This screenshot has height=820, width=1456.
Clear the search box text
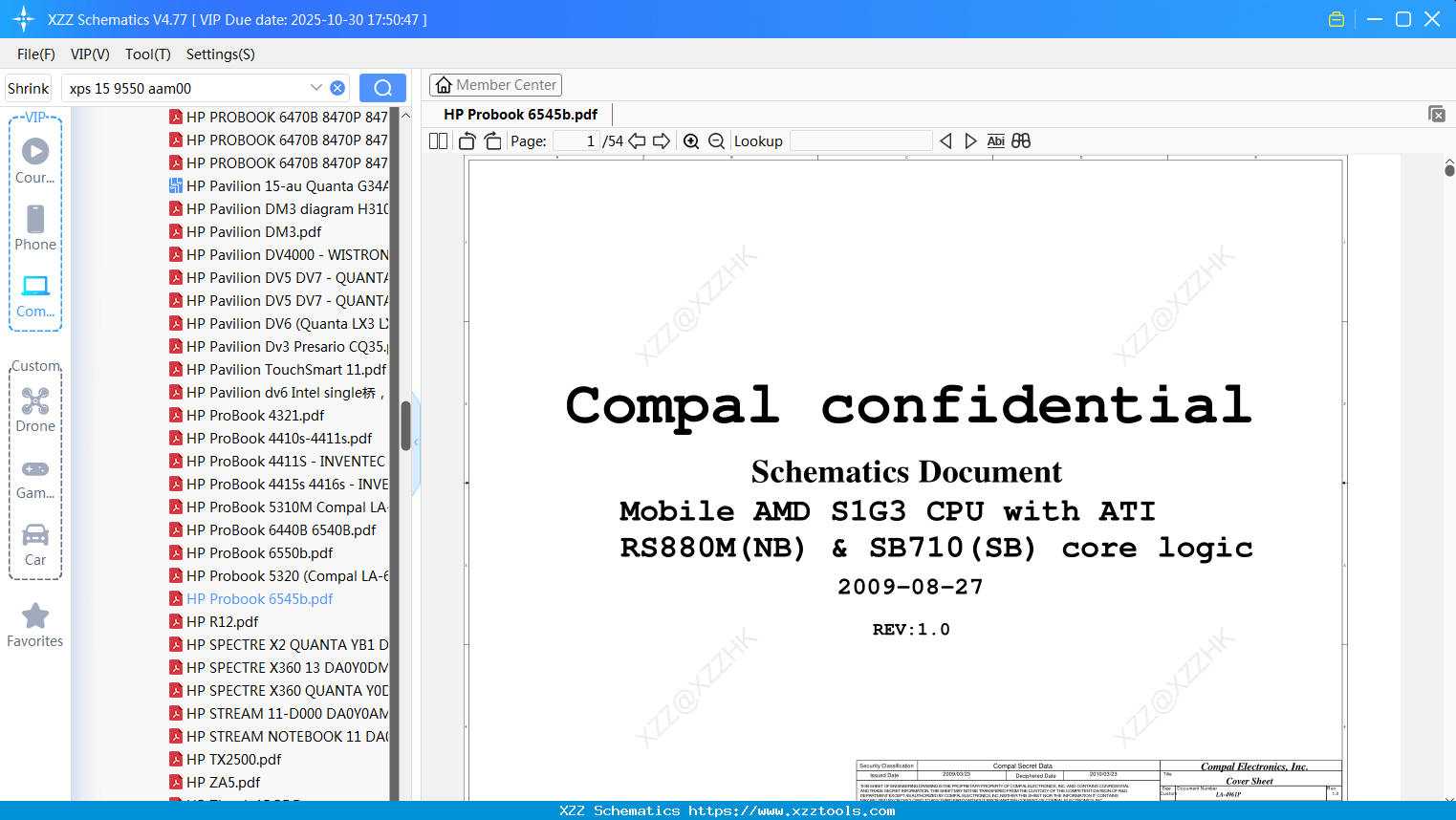click(337, 88)
